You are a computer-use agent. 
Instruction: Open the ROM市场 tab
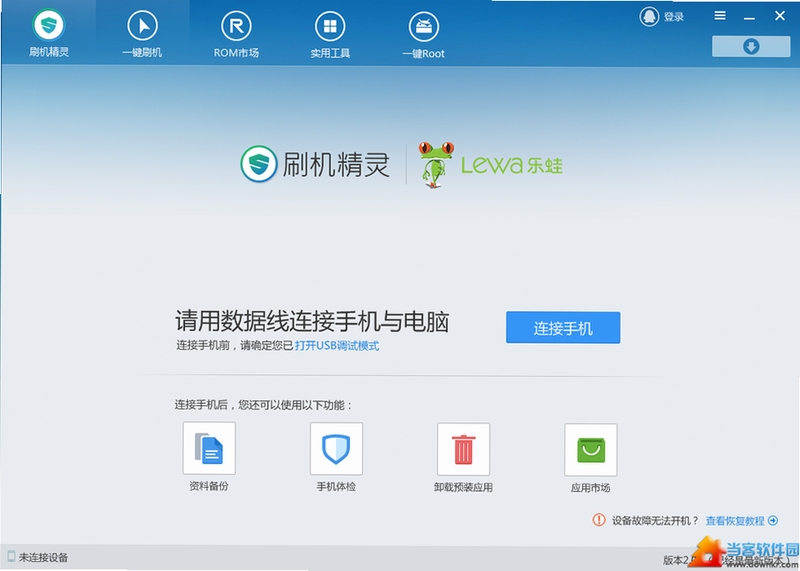click(x=236, y=34)
